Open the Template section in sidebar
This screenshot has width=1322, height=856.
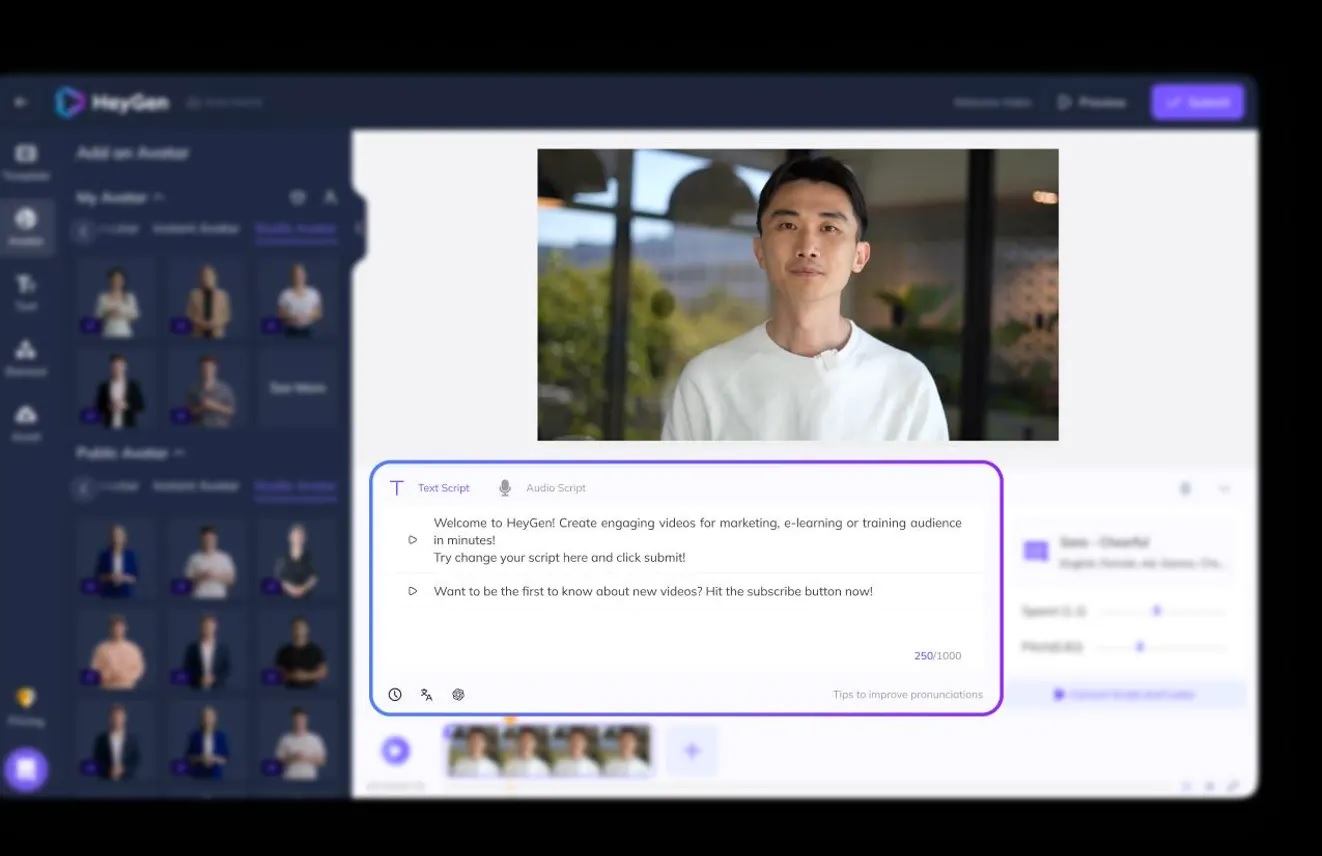[x=26, y=160]
